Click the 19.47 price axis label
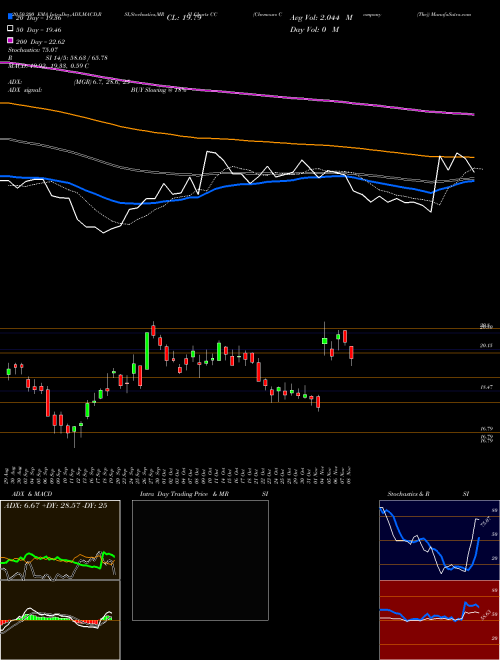Screen dimensions: 500x660 [x=486, y=387]
